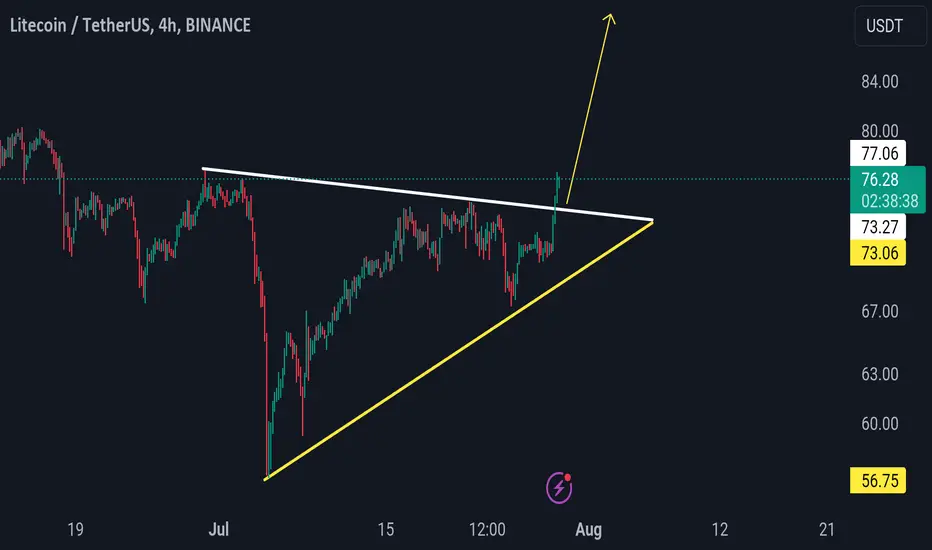
Task: Open the USDT currency selector
Action: click(x=889, y=26)
